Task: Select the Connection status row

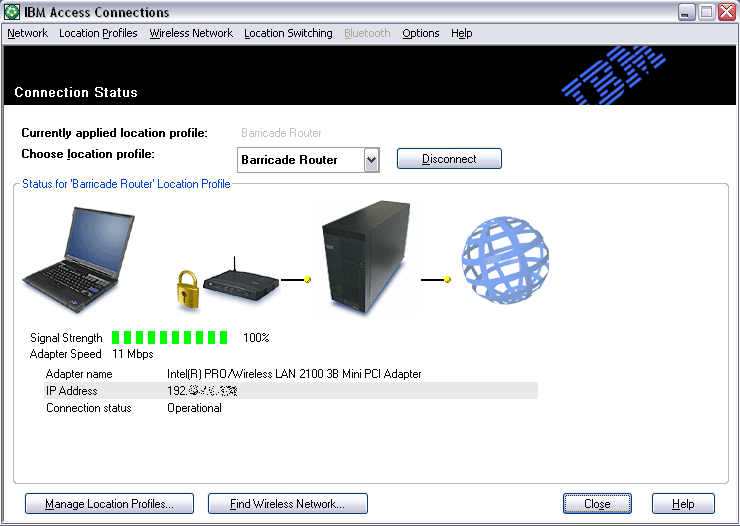Action: [x=291, y=408]
